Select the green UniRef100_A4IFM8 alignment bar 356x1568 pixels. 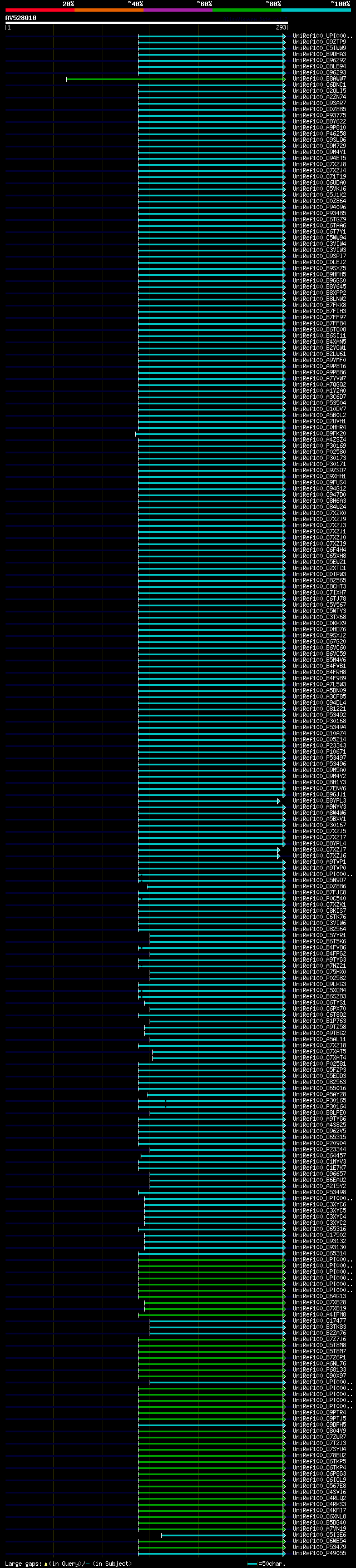(x=212, y=1315)
